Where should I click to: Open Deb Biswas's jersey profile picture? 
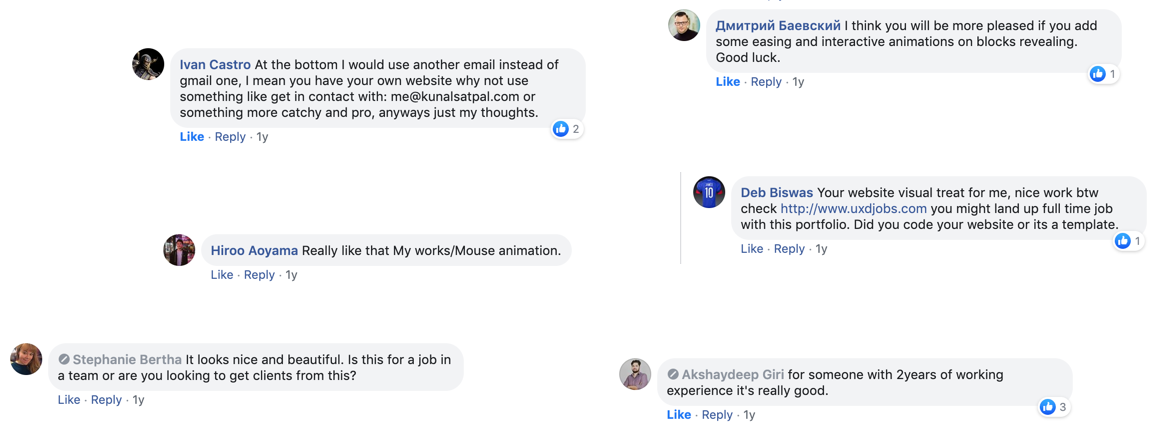click(709, 192)
